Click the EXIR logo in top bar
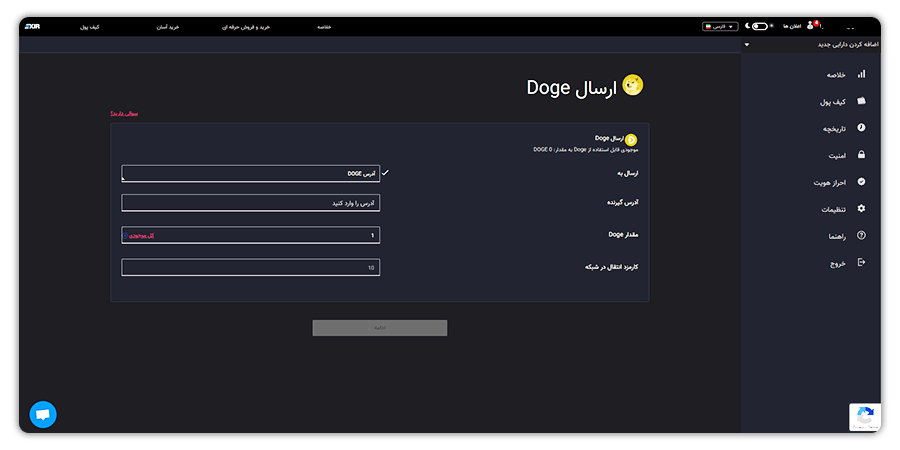The width and height of the screenshot is (900, 450). (32, 26)
